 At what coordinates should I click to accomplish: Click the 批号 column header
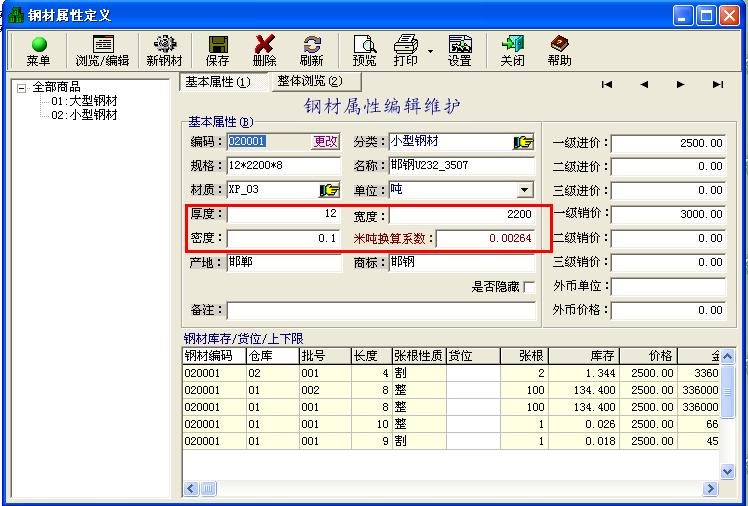click(325, 356)
